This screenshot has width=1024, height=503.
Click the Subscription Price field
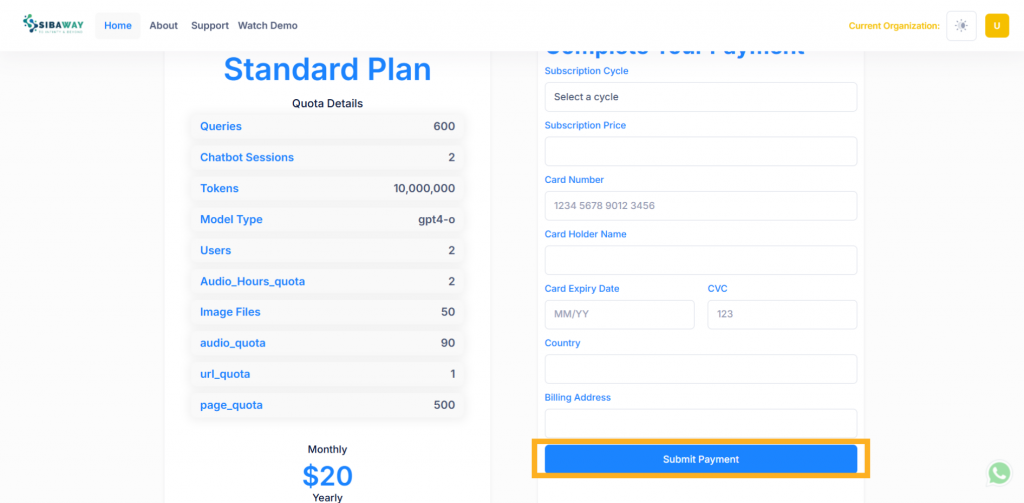click(701, 152)
